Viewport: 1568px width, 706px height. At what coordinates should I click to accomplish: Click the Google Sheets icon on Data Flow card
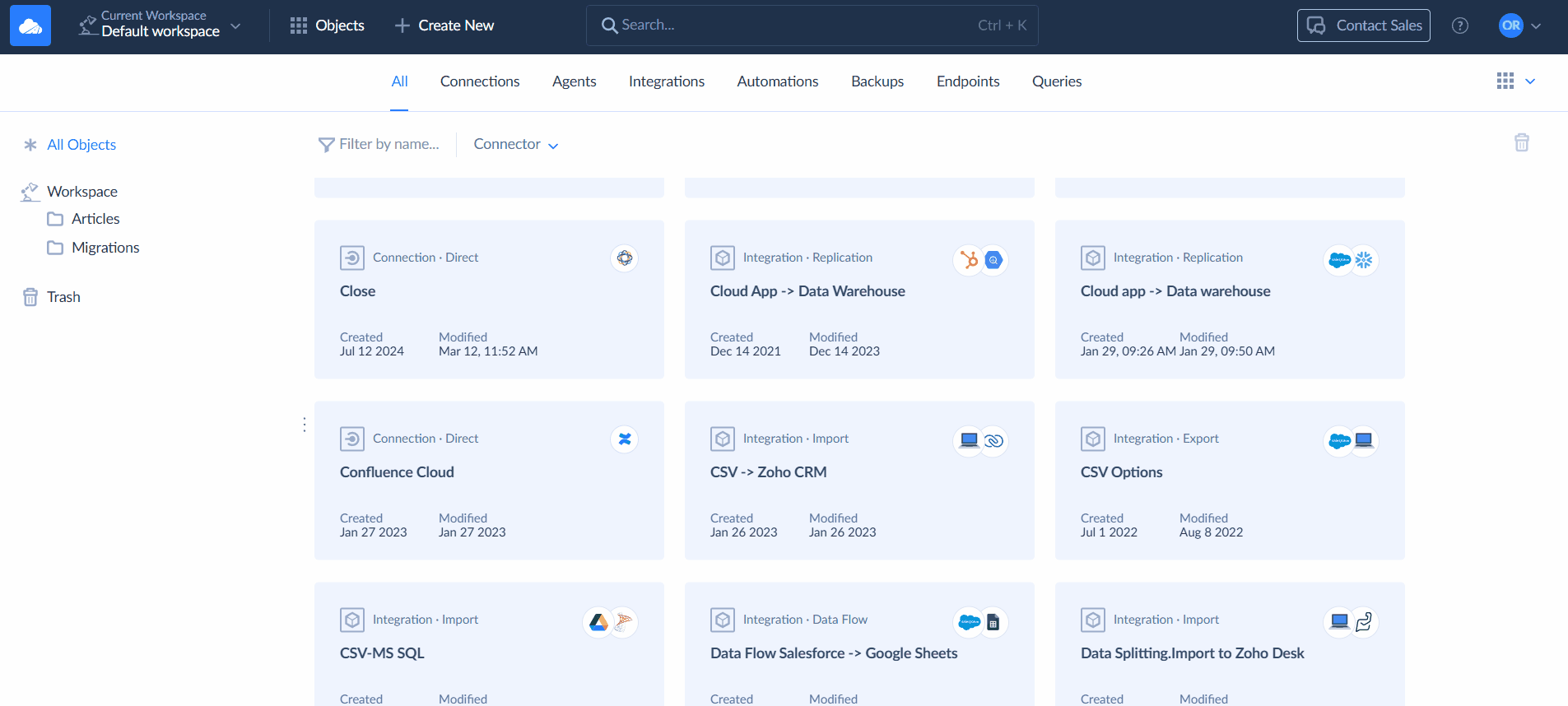pyautogui.click(x=993, y=622)
